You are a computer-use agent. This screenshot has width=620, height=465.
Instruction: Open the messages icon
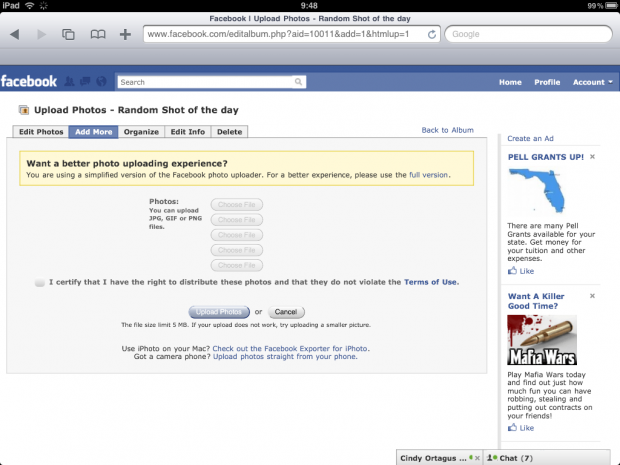[x=85, y=81]
